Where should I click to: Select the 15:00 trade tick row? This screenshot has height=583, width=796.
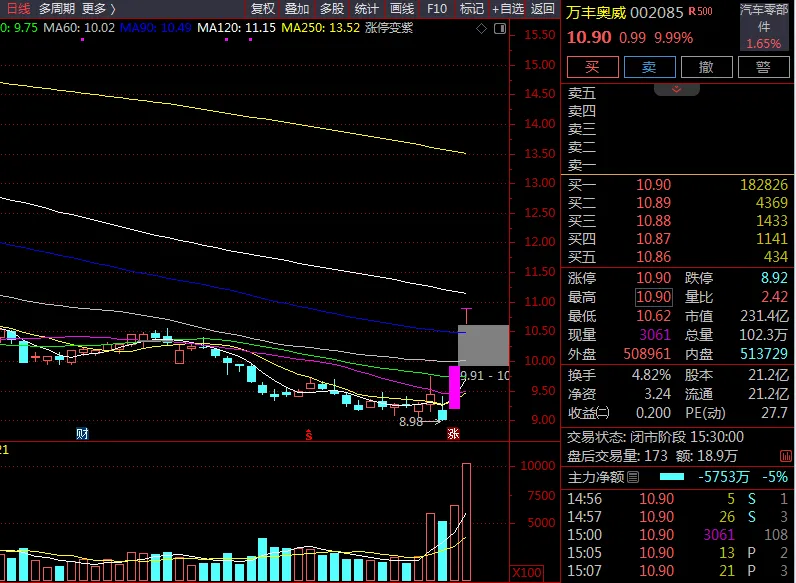click(x=678, y=535)
